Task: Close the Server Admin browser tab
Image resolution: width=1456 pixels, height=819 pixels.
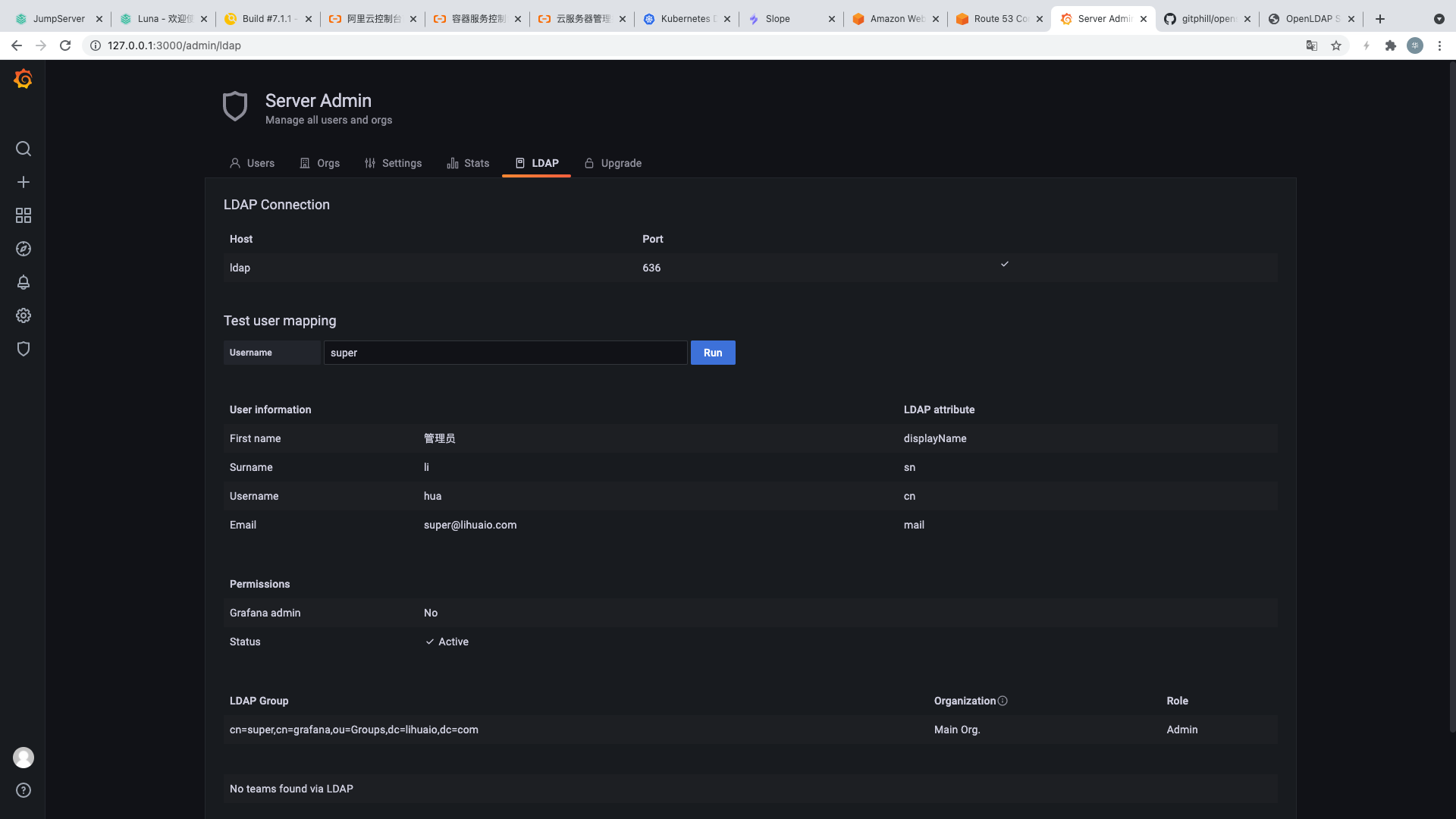Action: click(x=1144, y=19)
